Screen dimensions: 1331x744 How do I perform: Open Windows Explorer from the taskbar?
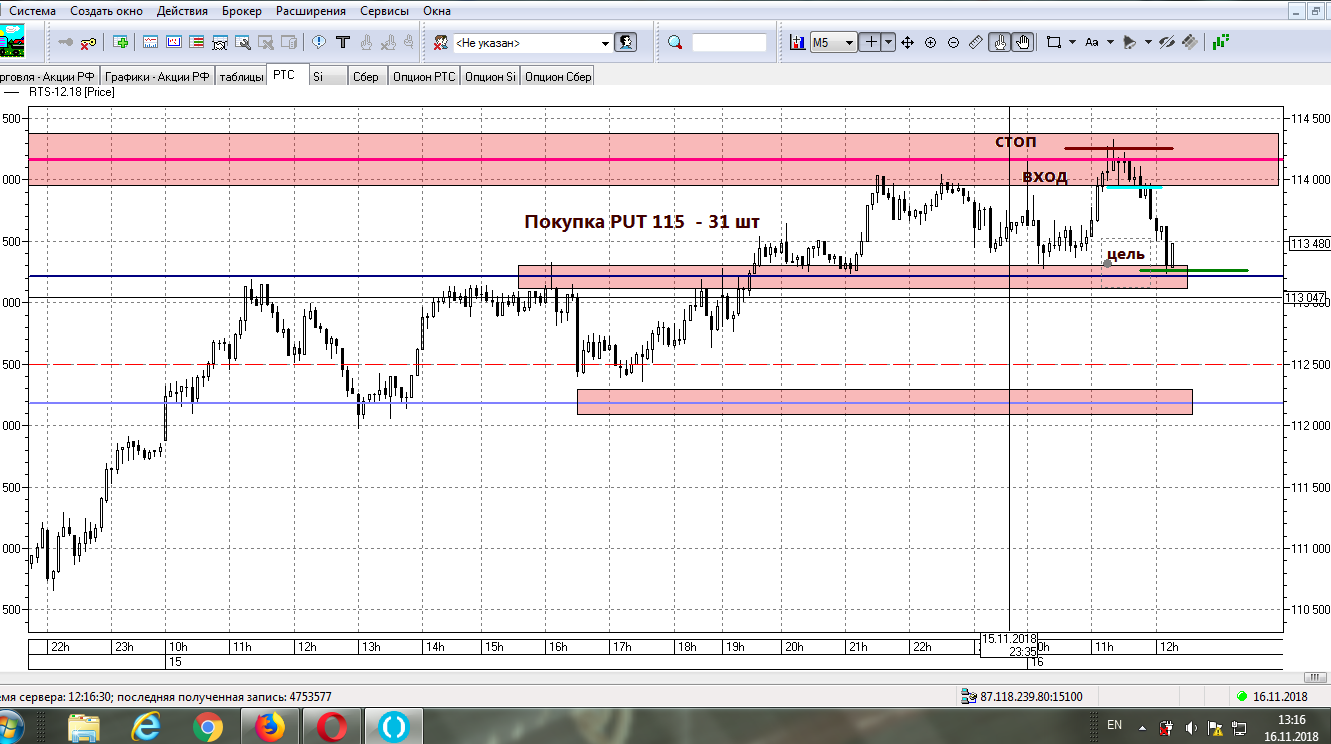pos(84,727)
